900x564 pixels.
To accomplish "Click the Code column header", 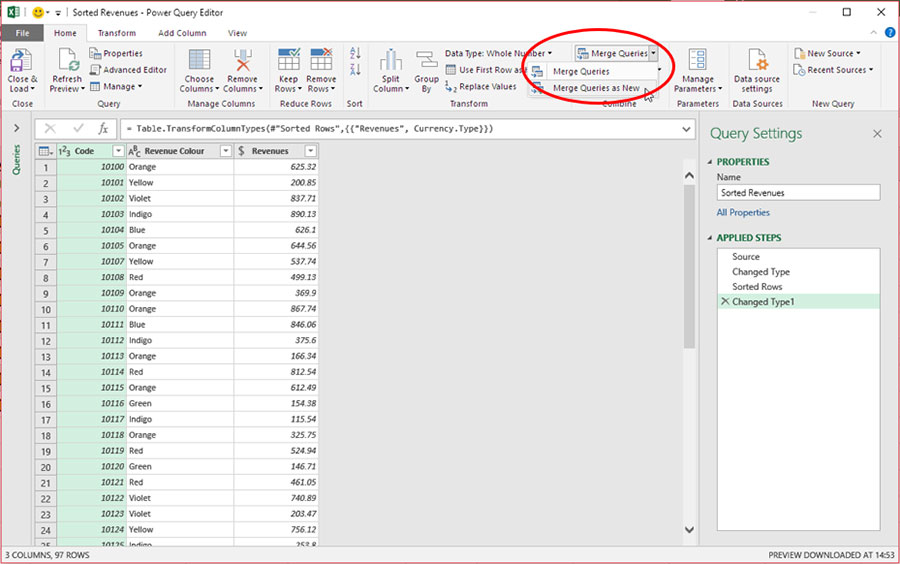I will point(84,151).
